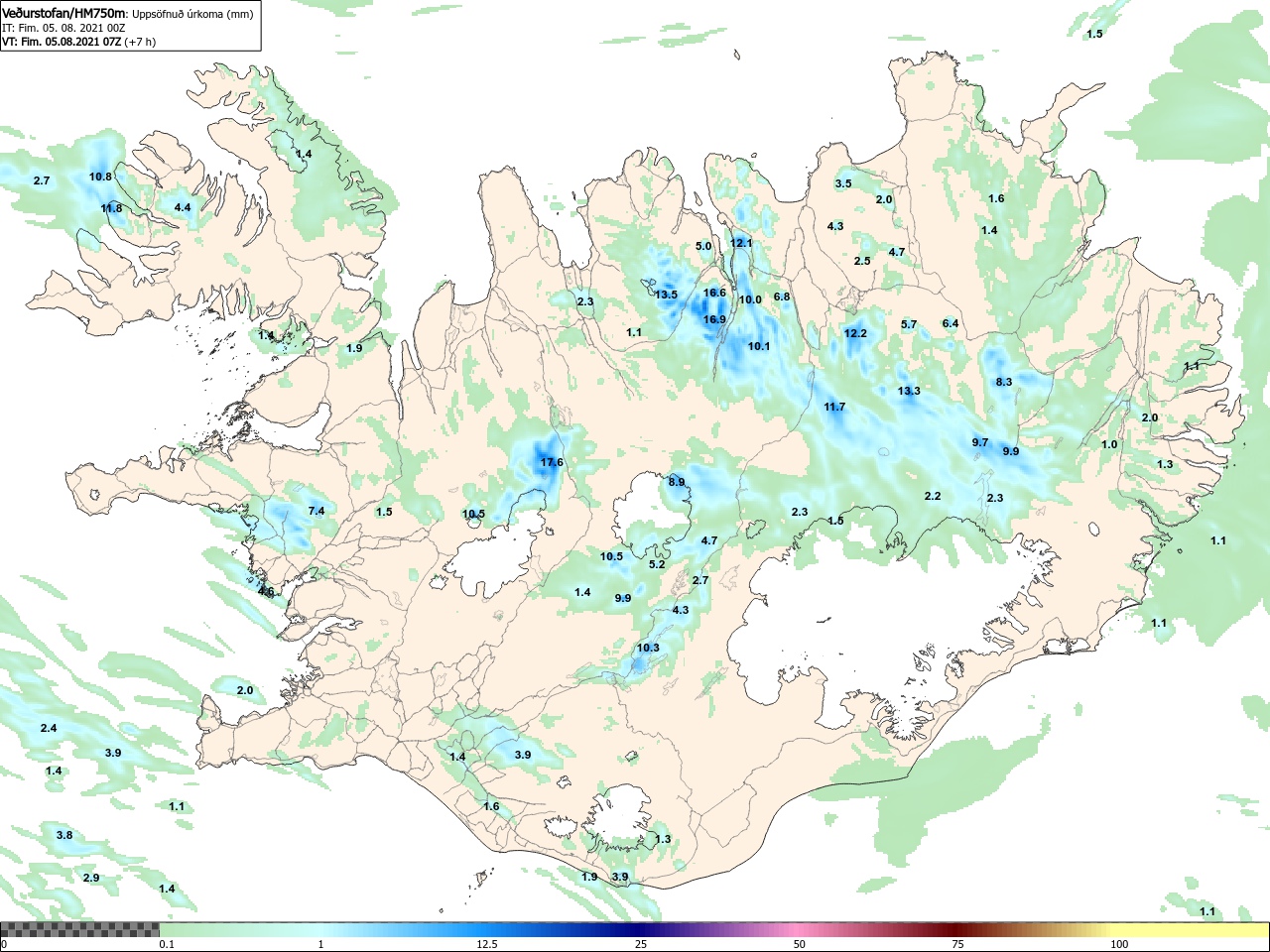This screenshot has width=1270, height=952.
Task: Pick the 10.1 value label
Action: [759, 346]
